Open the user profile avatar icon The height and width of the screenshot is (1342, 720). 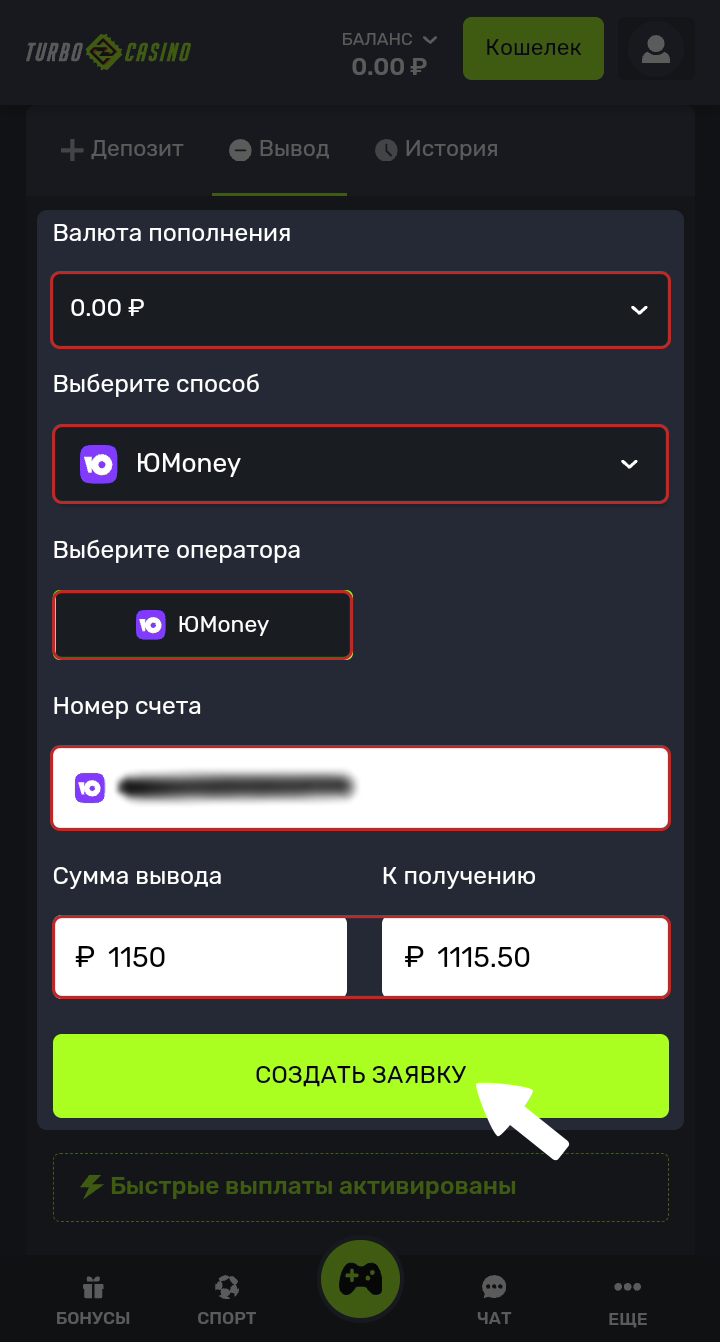coord(656,49)
